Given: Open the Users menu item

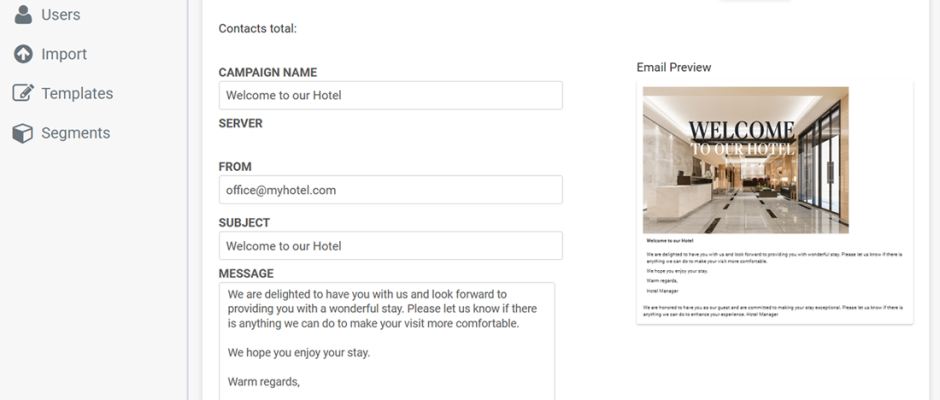Looking at the screenshot, I should click(x=61, y=14).
